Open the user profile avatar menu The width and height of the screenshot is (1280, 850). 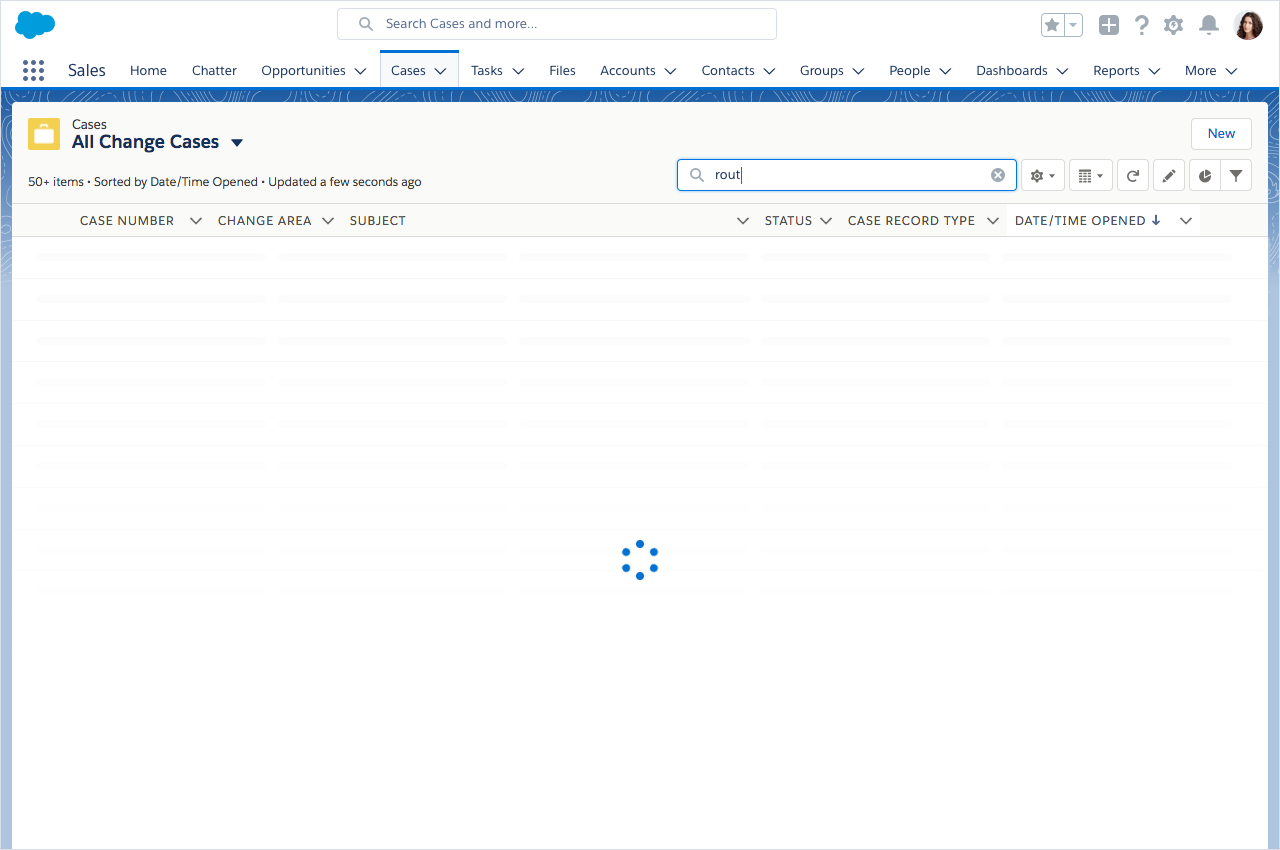point(1248,25)
